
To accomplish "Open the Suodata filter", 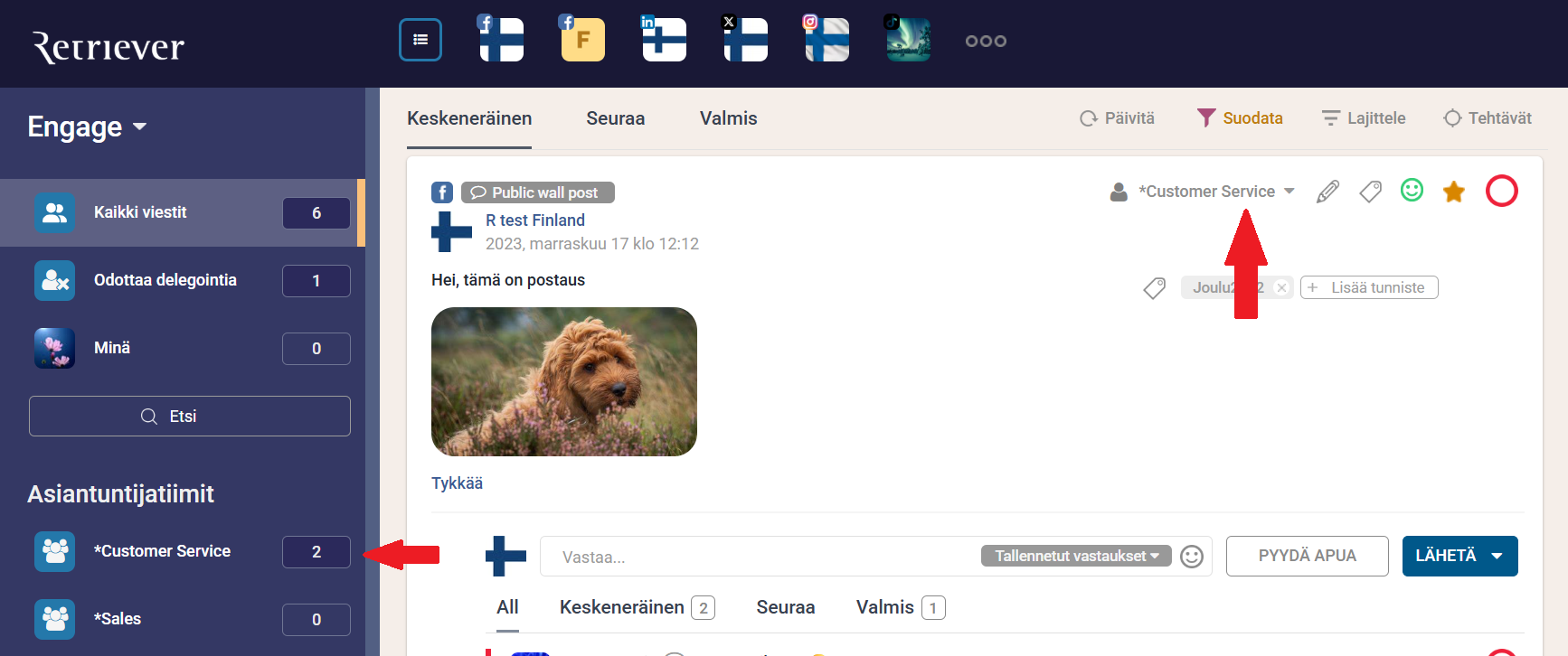I will (1240, 118).
